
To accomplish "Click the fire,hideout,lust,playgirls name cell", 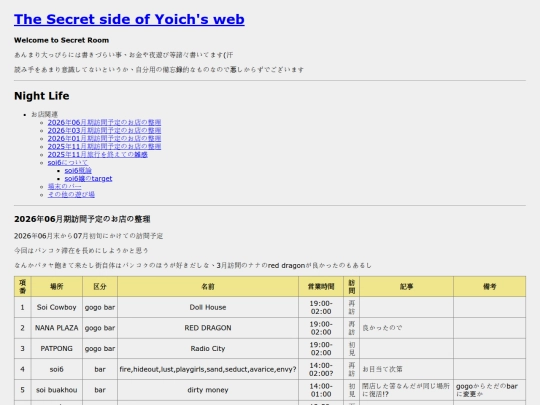I will click(x=208, y=369).
